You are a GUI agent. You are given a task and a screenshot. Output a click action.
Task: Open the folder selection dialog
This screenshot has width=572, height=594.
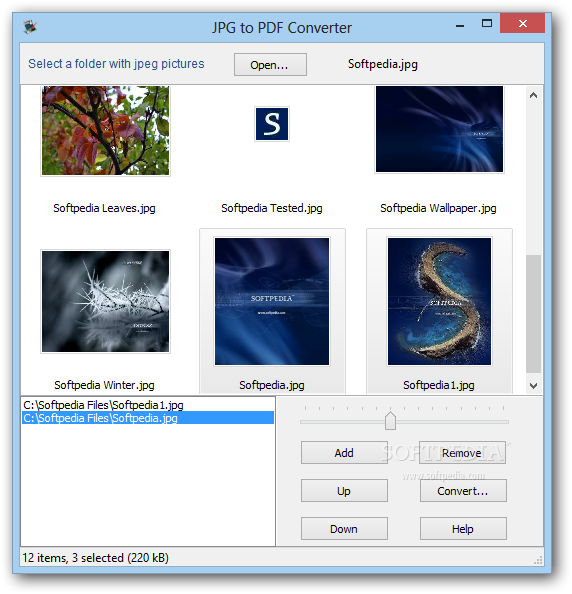270,64
